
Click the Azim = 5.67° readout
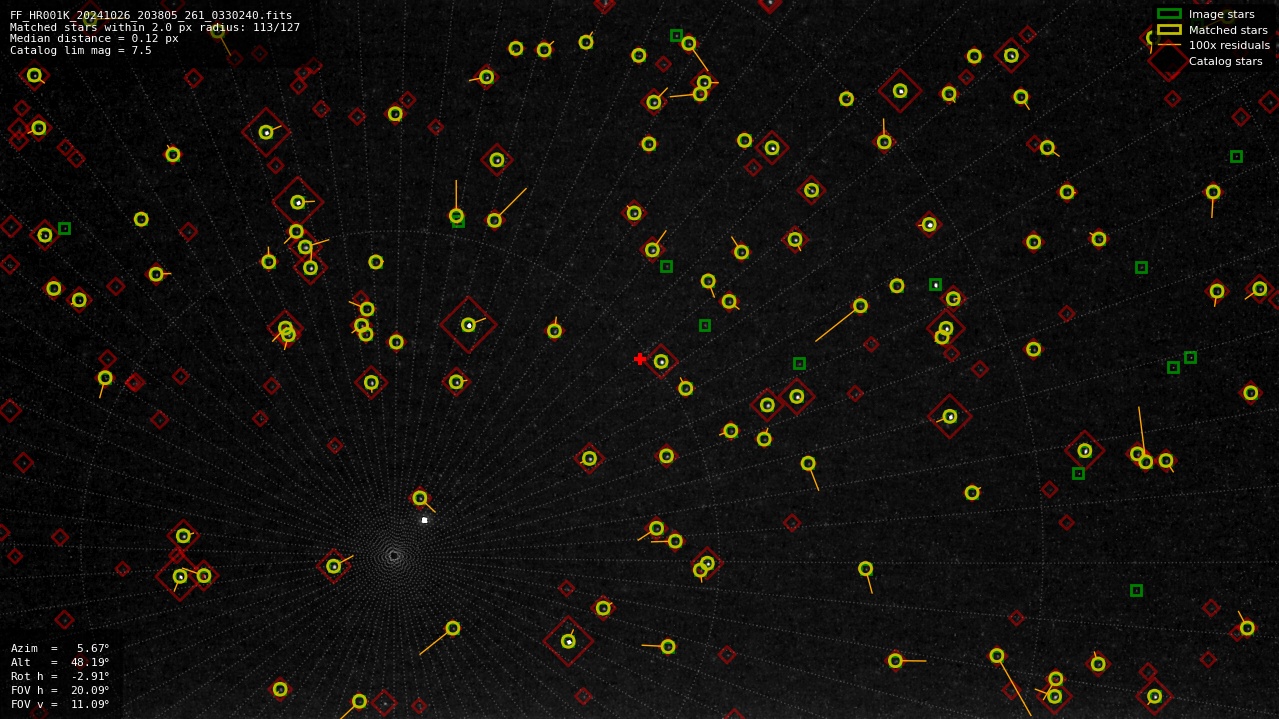pos(60,648)
